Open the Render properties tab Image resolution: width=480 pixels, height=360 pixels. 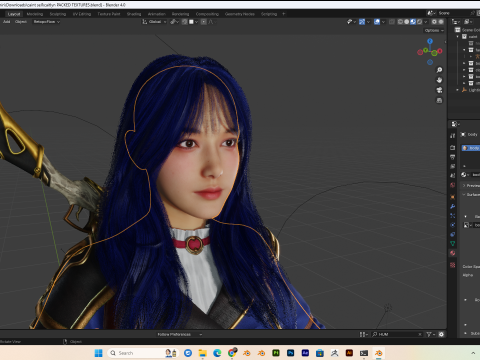453,147
